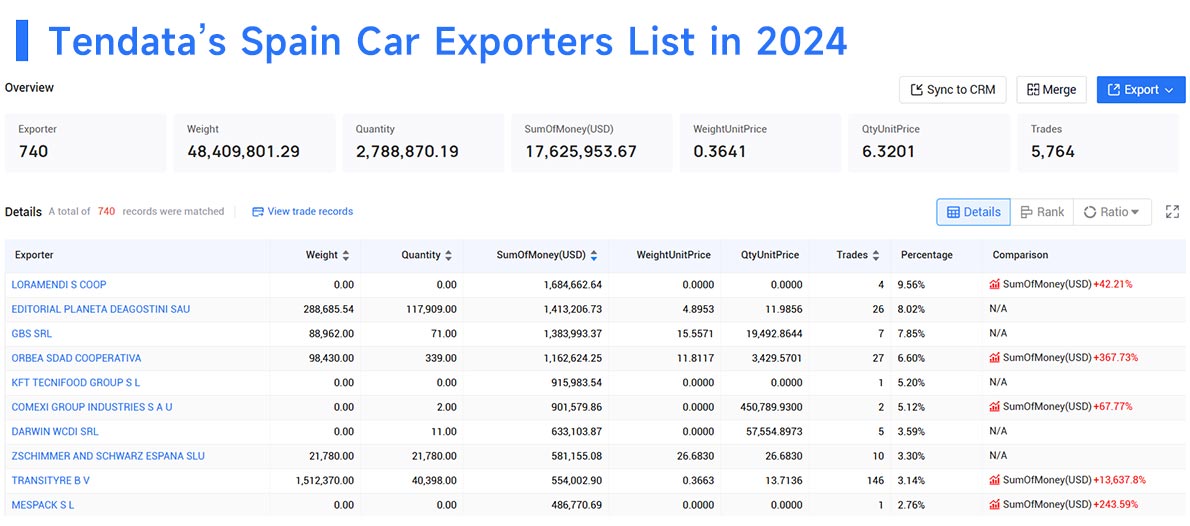Click the Exporter column header

[34, 256]
